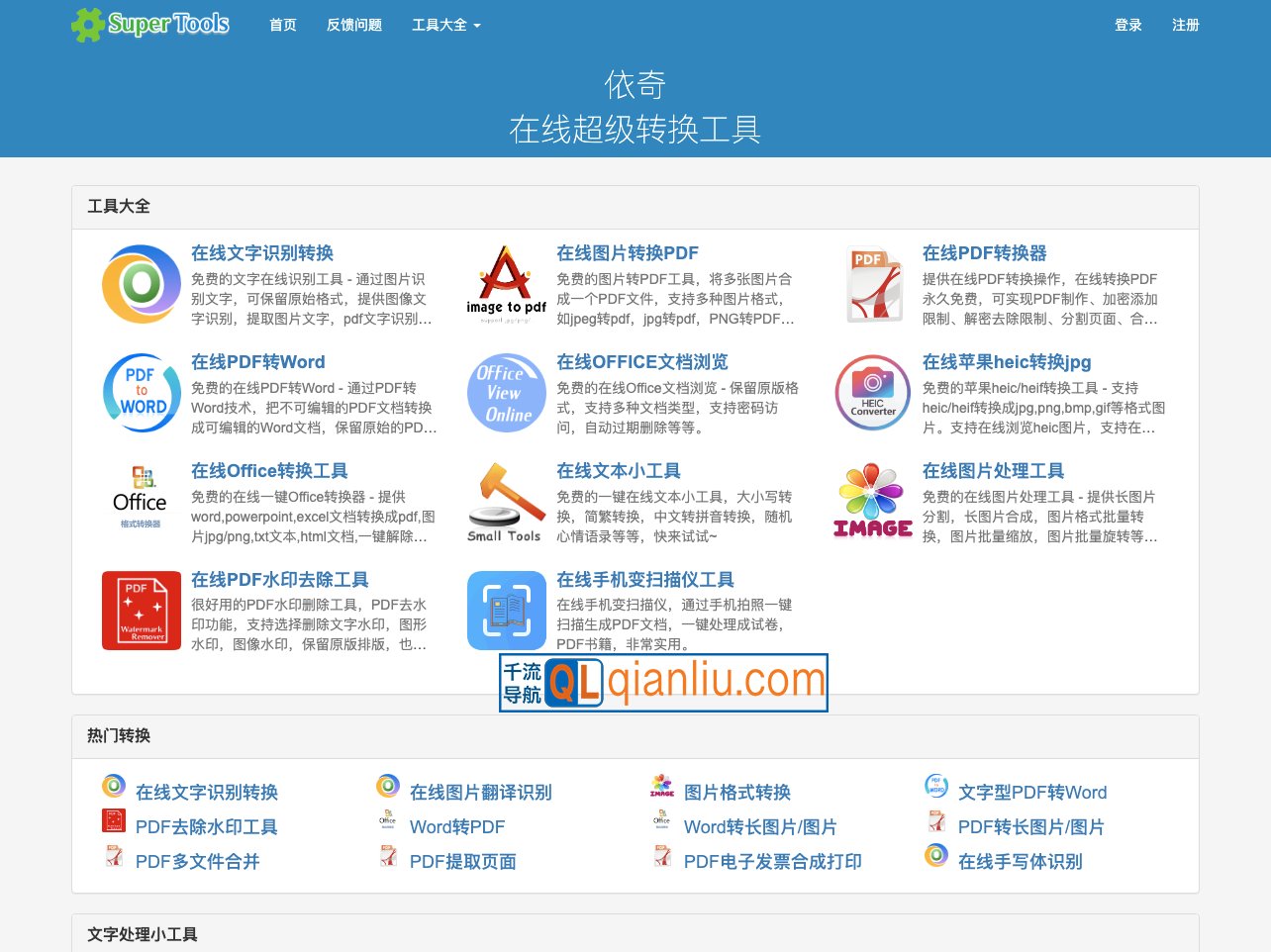Viewport: 1271px width, 952px height.
Task: Open the 在线手机变扫描仪 blue scanner icon
Action: pyautogui.click(x=506, y=611)
